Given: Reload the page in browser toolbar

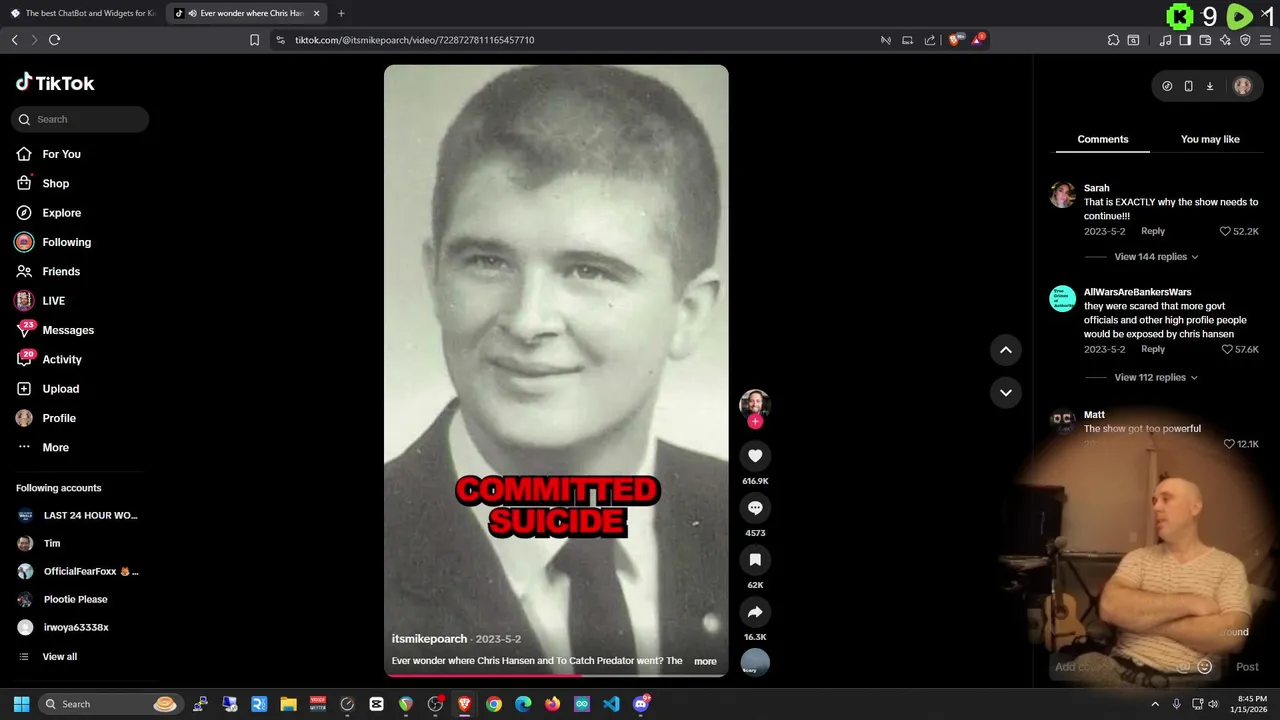Looking at the screenshot, I should click(x=54, y=40).
